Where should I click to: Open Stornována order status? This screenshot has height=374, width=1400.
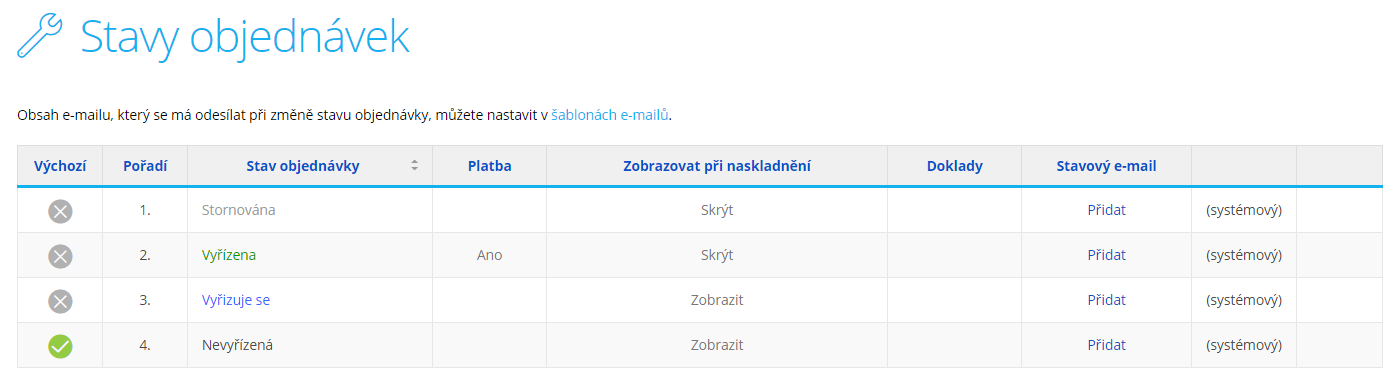tap(238, 210)
